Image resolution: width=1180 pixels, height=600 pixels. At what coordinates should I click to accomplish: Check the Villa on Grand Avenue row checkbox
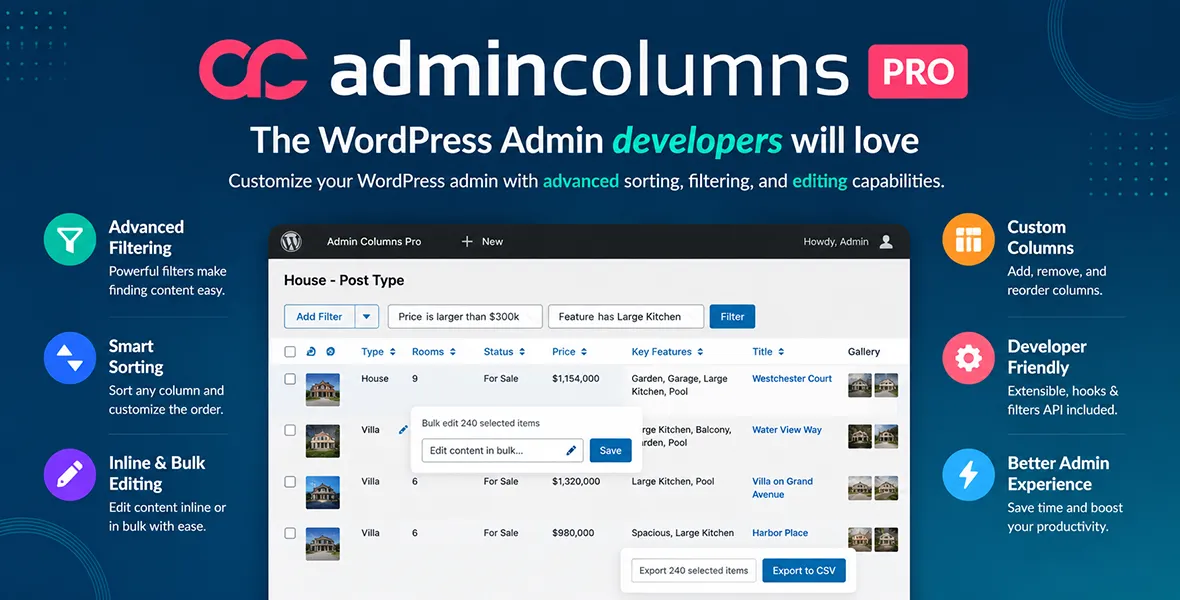point(290,482)
